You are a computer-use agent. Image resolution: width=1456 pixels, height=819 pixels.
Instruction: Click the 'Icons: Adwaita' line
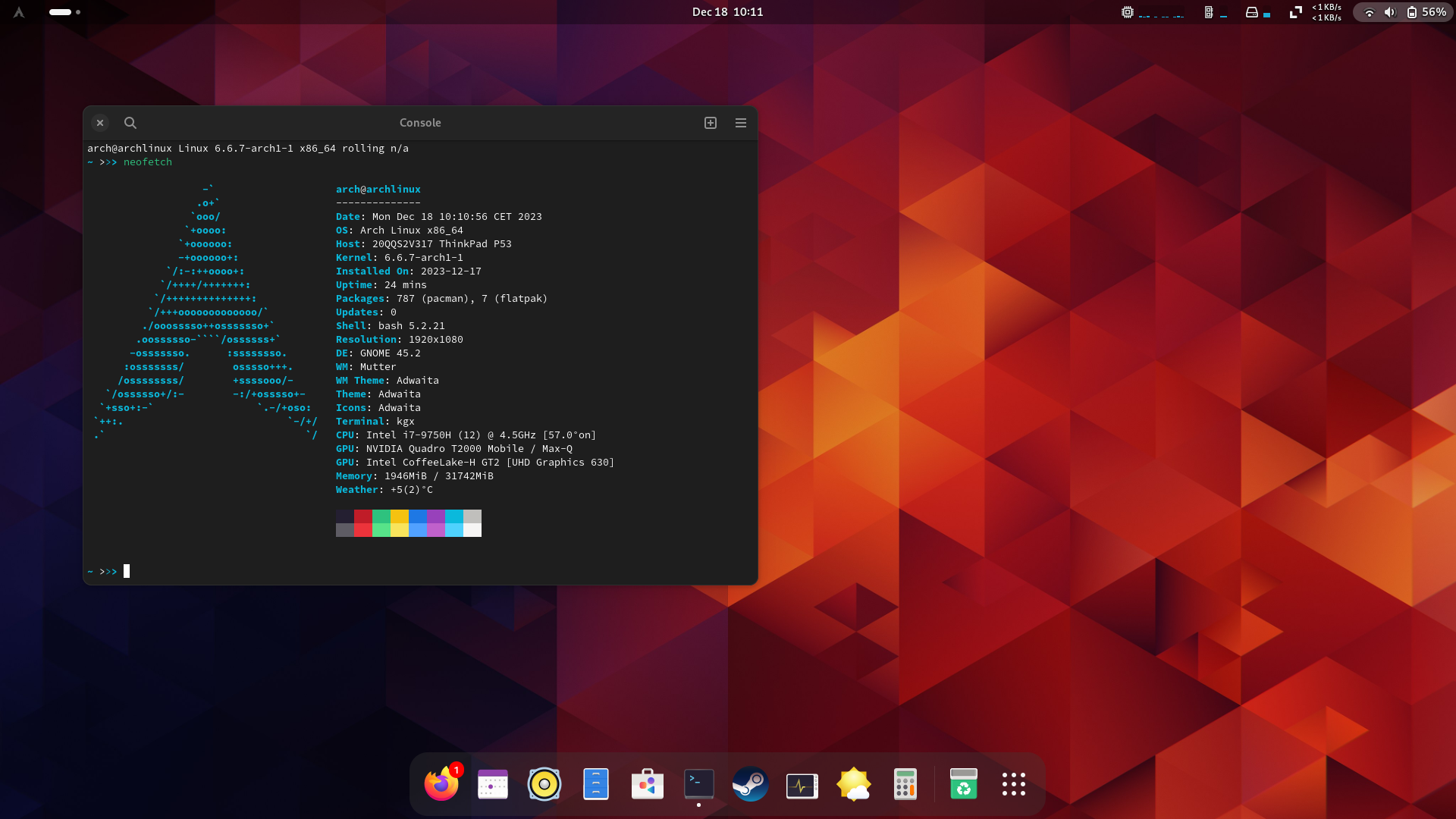378,408
